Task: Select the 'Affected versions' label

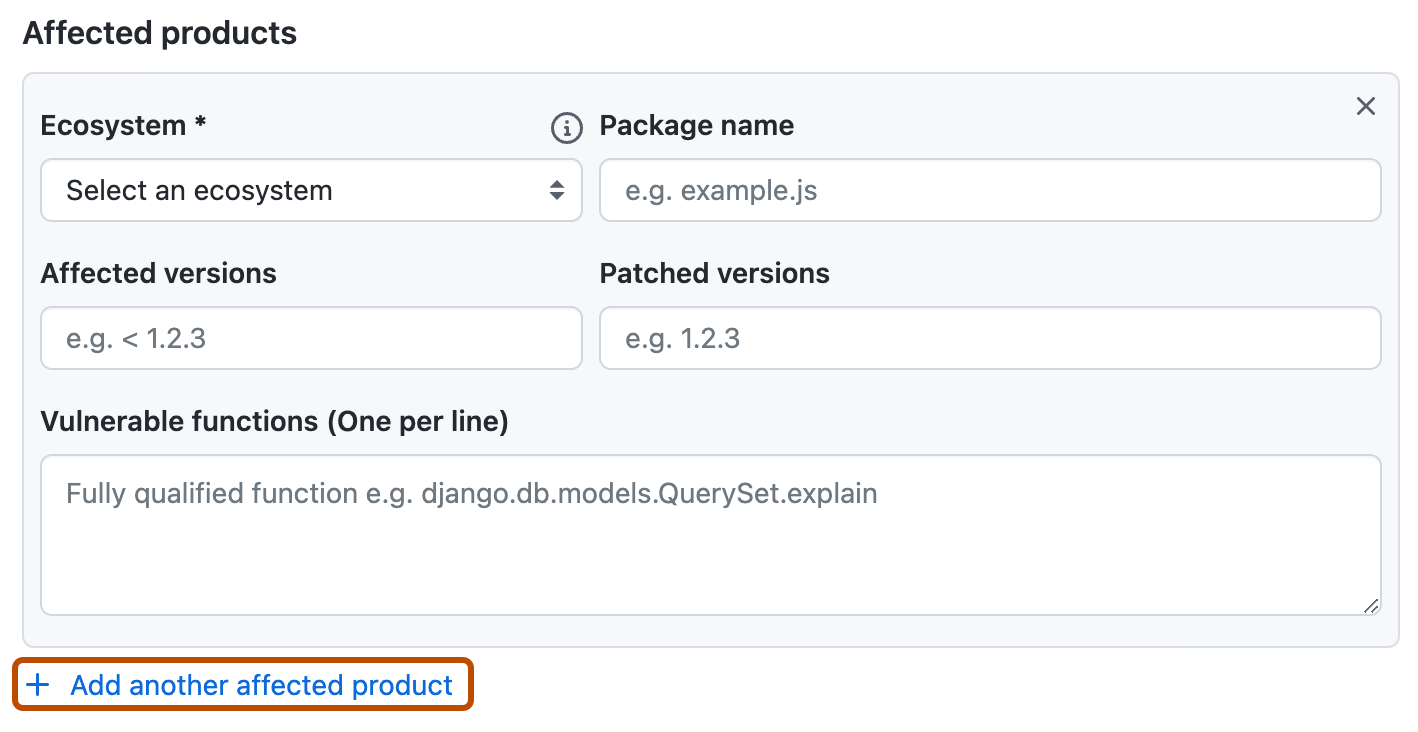Action: click(158, 273)
